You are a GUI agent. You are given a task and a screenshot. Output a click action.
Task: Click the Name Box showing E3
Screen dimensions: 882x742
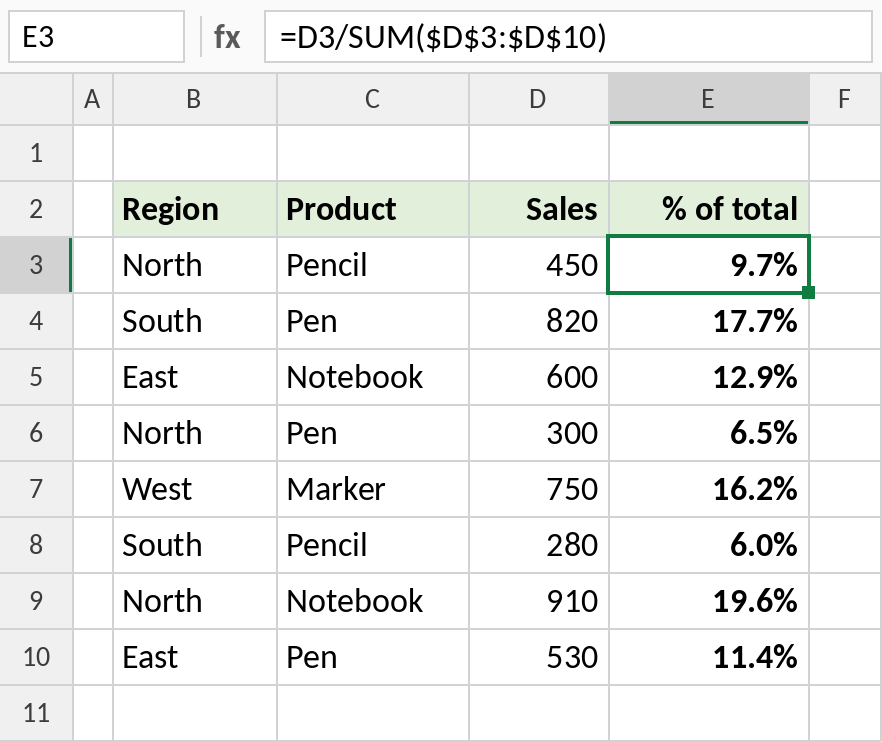tap(96, 37)
